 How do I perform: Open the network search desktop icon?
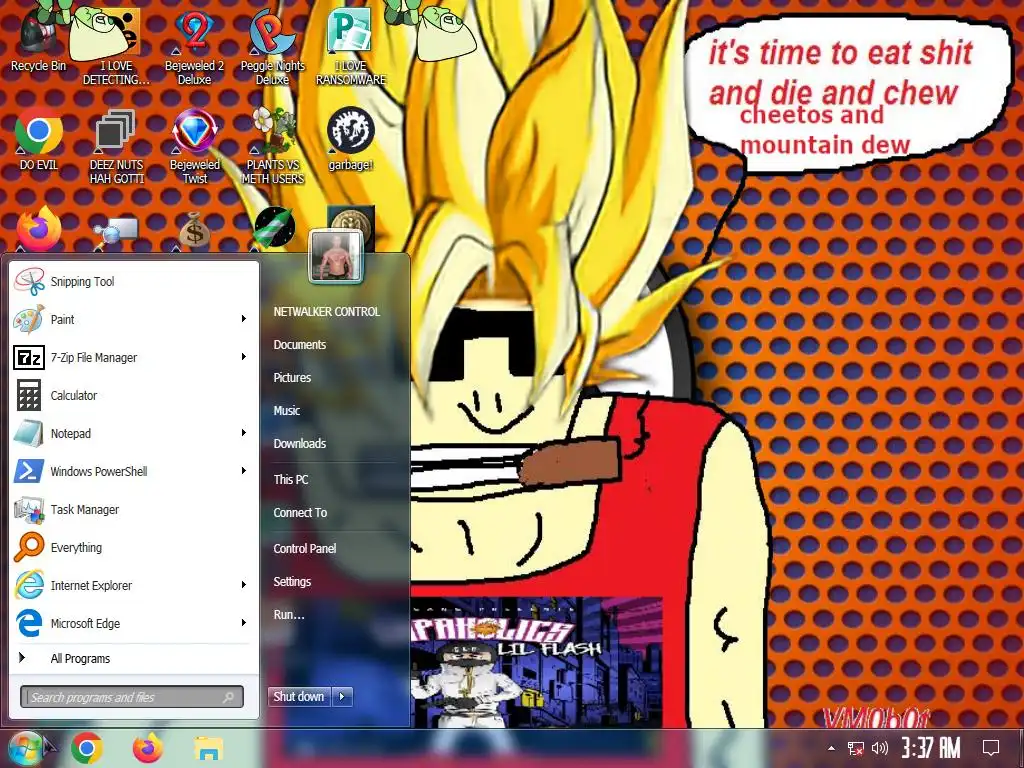pos(116,232)
